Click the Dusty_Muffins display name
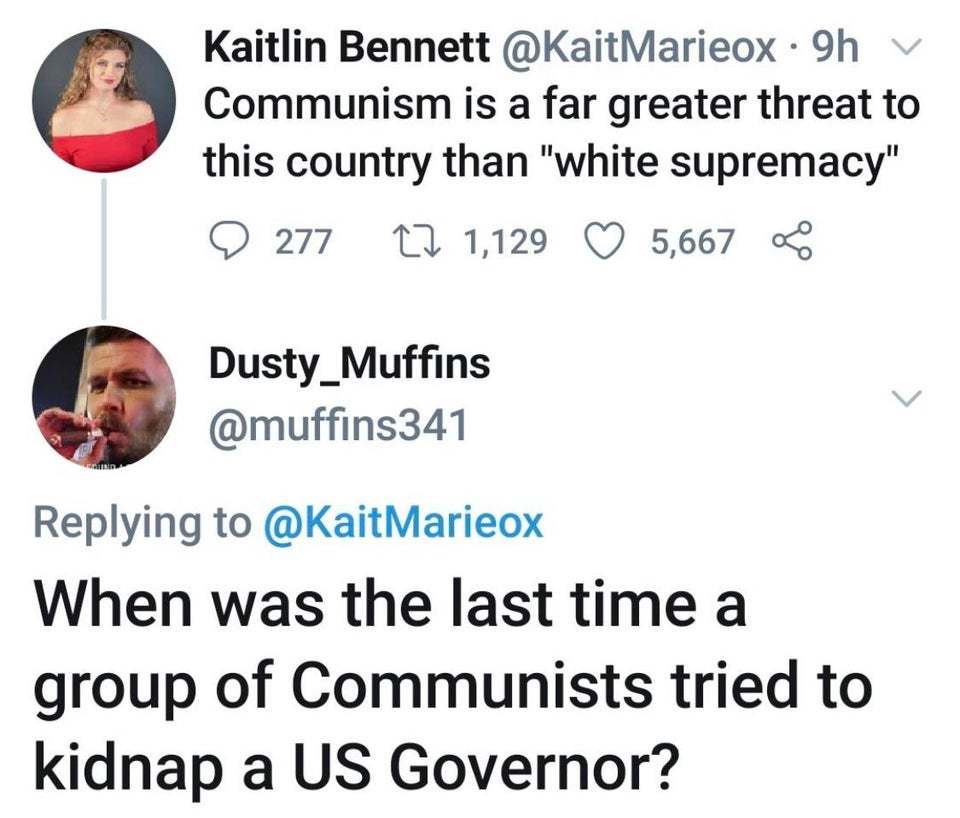960x818 pixels. (x=349, y=364)
